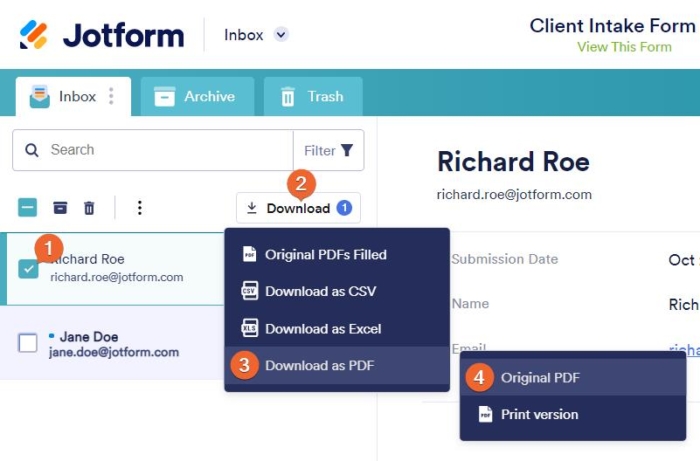Open the Filter button
Viewport: 700px width, 461px height.
click(329, 150)
